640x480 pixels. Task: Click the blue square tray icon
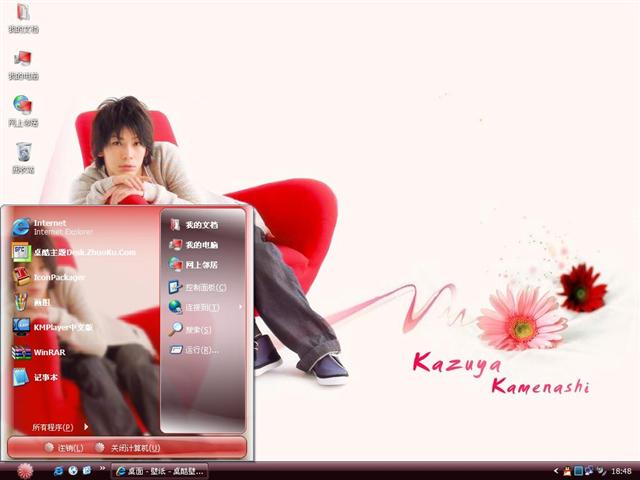point(578,471)
